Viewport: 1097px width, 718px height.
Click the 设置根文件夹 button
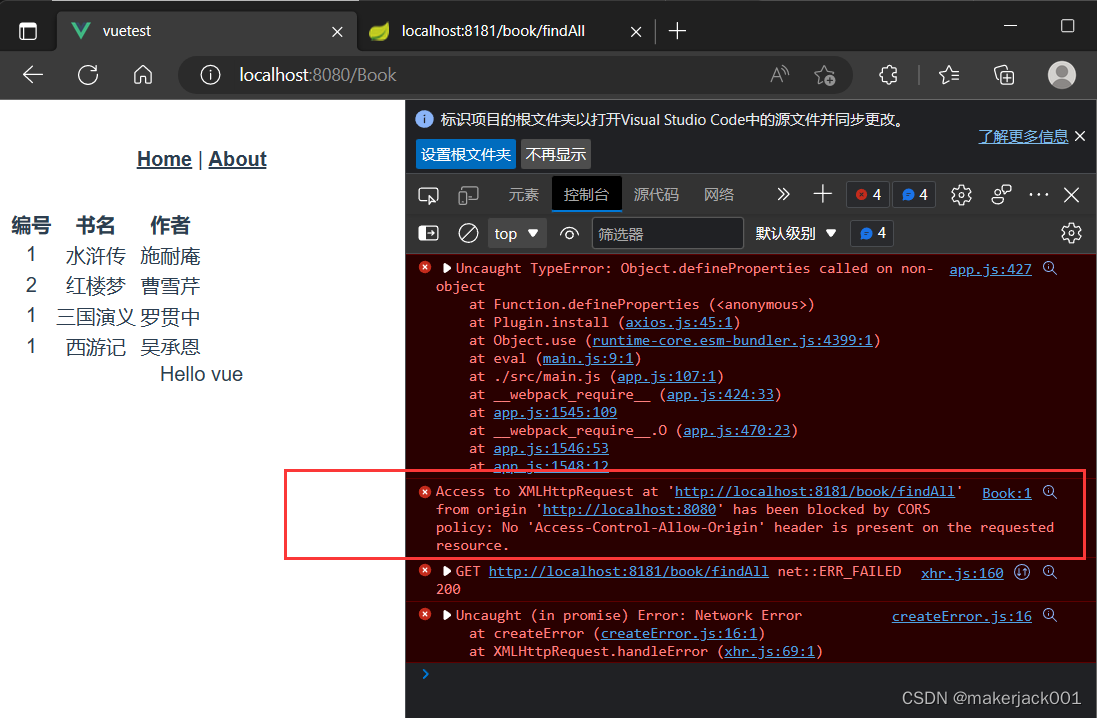[x=466, y=154]
